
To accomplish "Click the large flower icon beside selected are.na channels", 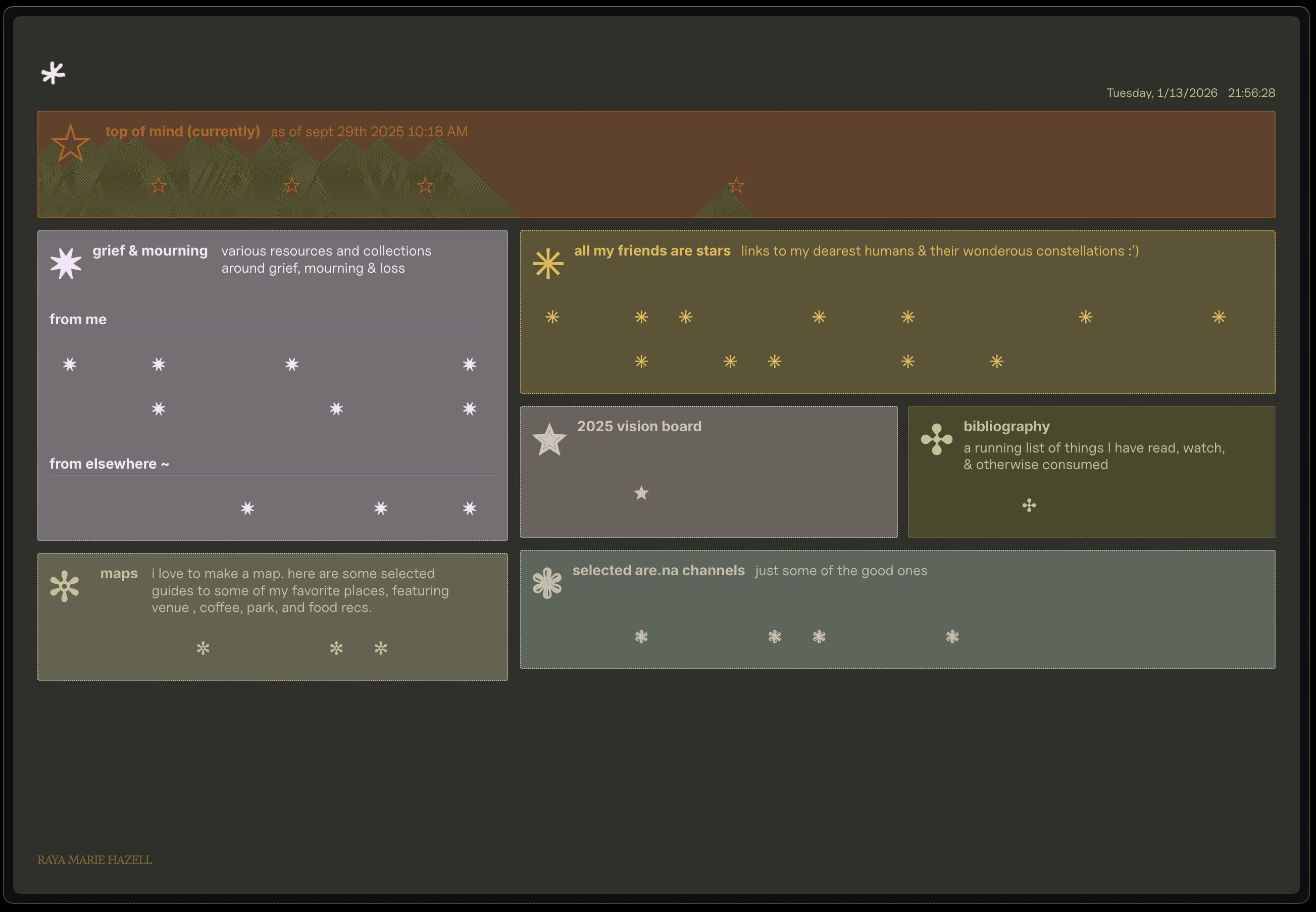I will coord(547,583).
